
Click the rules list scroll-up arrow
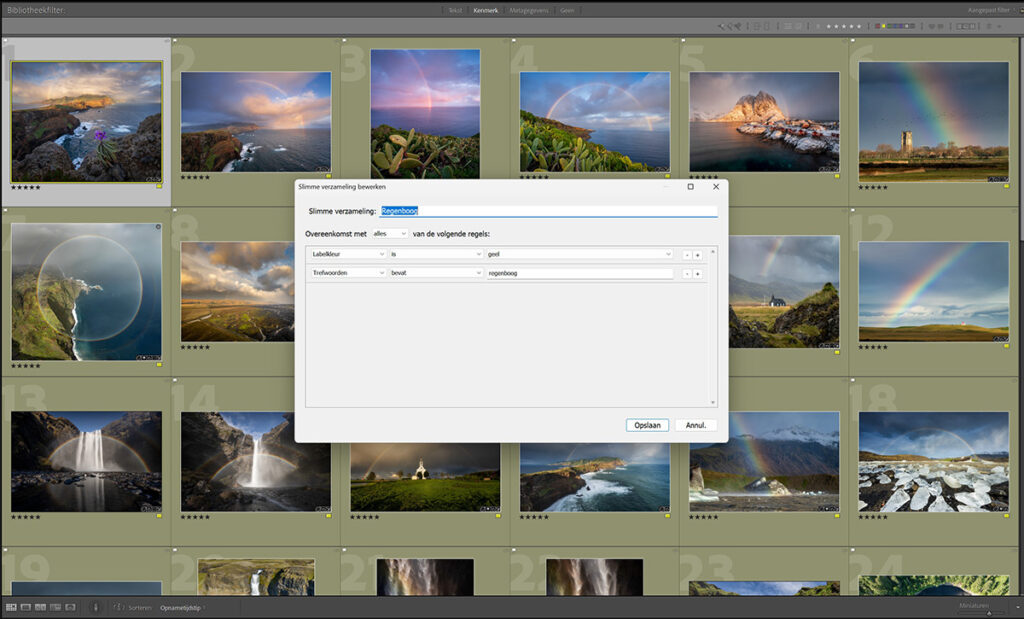712,251
